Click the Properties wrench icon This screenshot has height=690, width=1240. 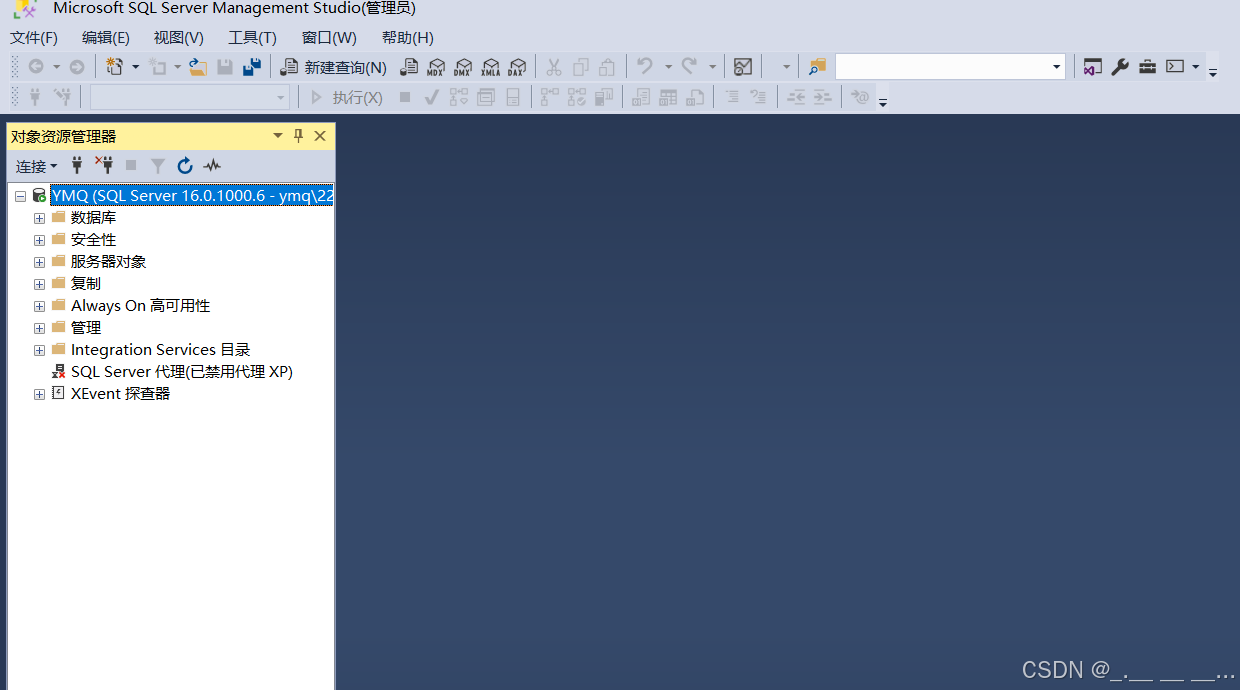click(x=1120, y=67)
